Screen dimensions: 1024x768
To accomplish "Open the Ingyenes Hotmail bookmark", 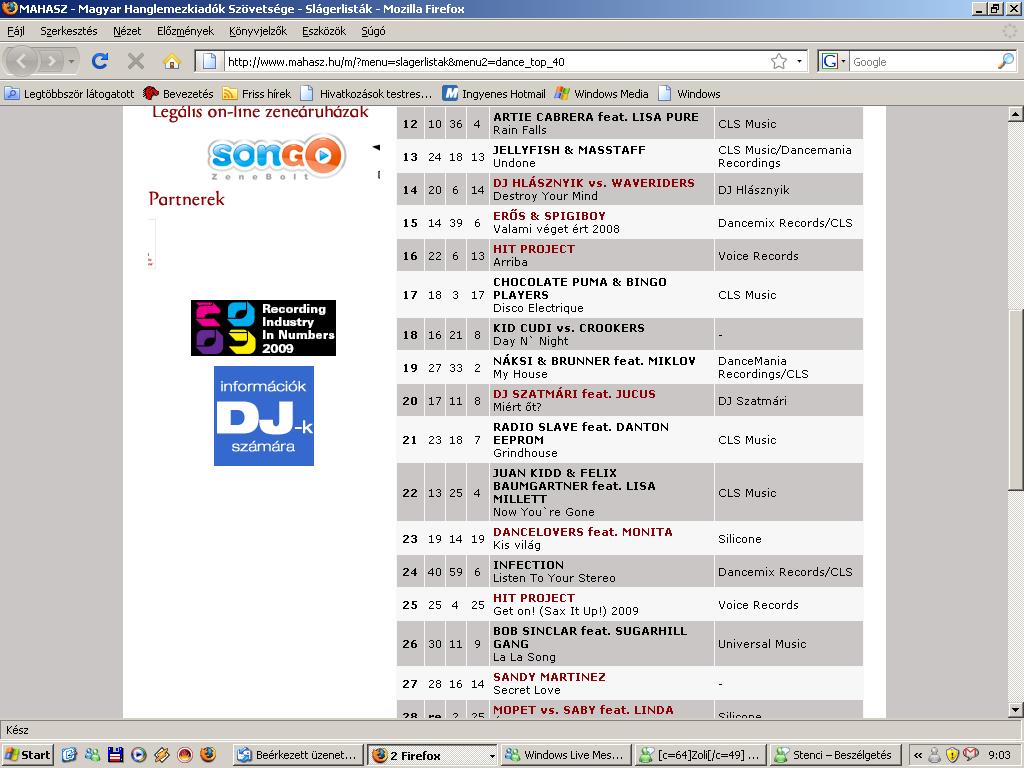I will point(494,93).
